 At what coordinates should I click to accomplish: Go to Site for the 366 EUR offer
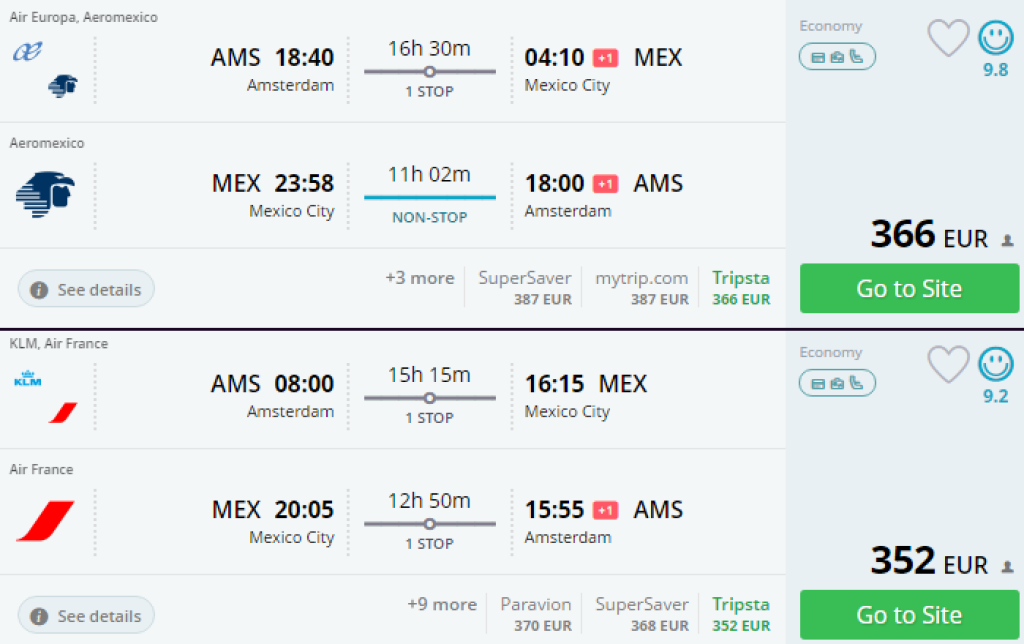(x=909, y=289)
